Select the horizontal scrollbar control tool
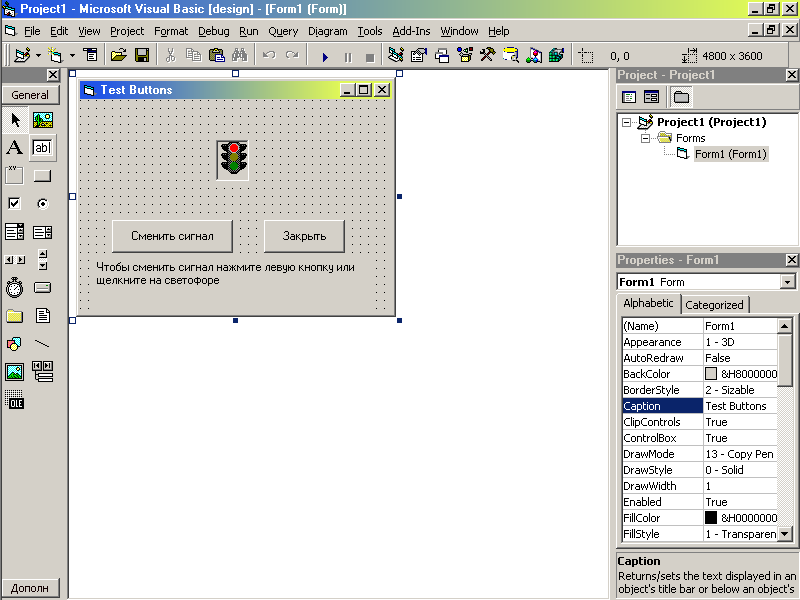 [15, 260]
